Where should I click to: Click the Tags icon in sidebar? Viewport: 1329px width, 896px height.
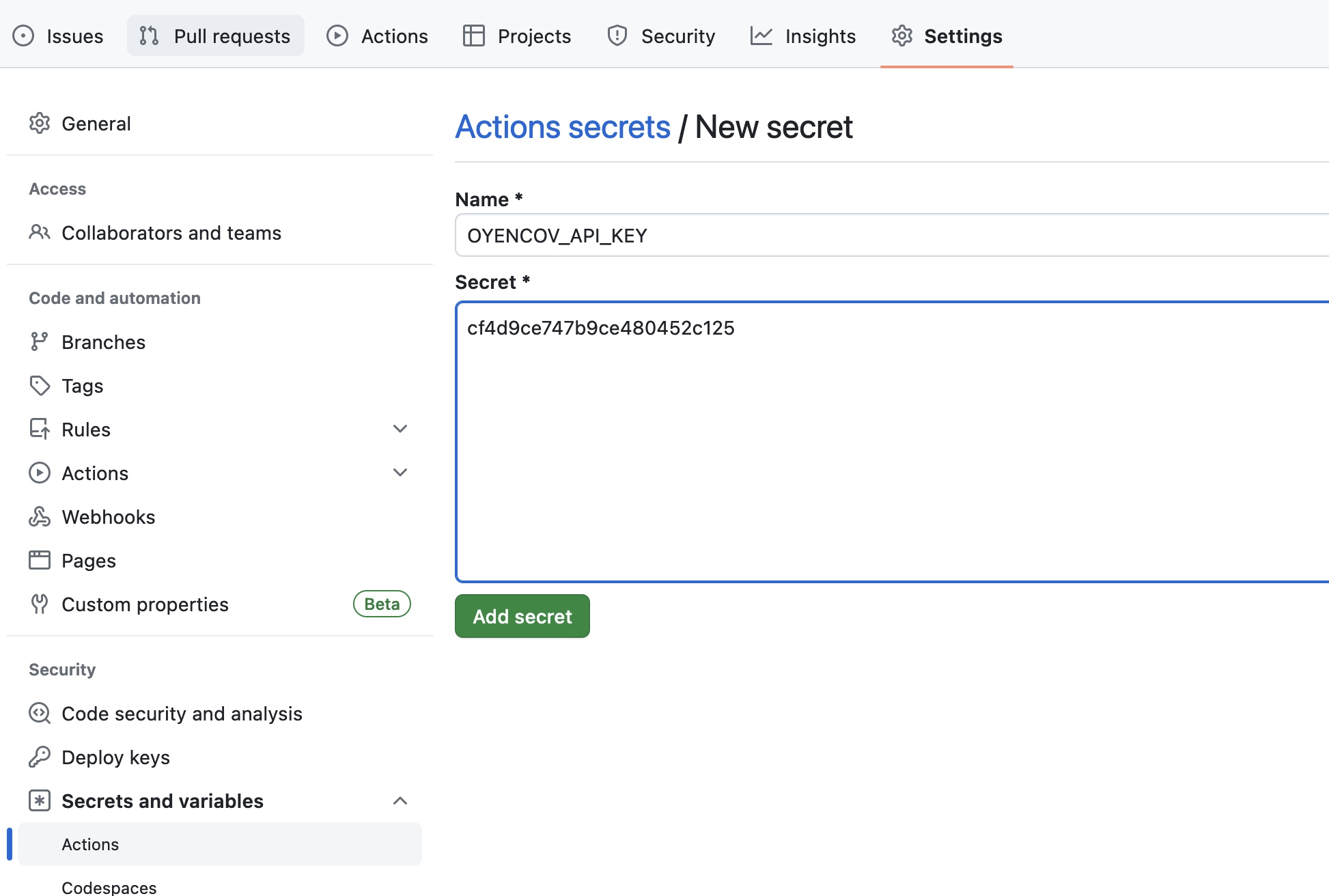click(40, 385)
